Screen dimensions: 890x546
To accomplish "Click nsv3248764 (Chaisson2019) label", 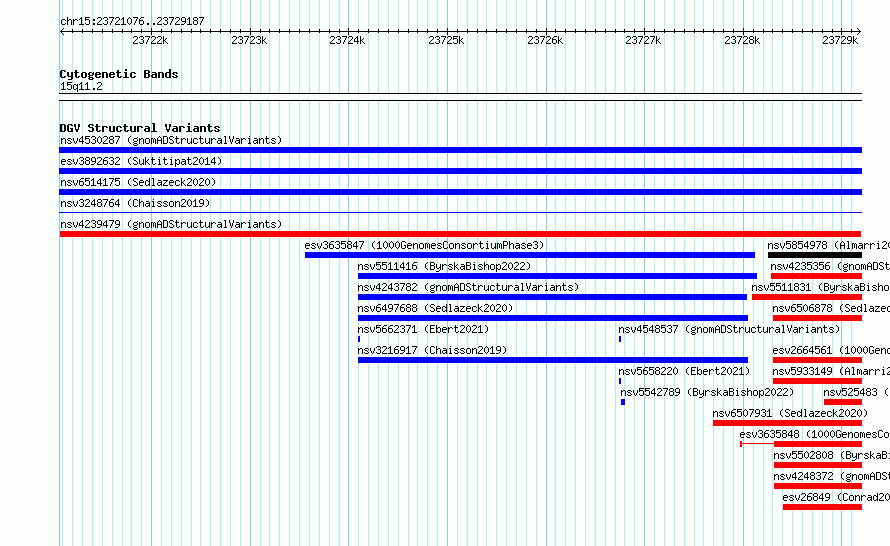I will [135, 203].
